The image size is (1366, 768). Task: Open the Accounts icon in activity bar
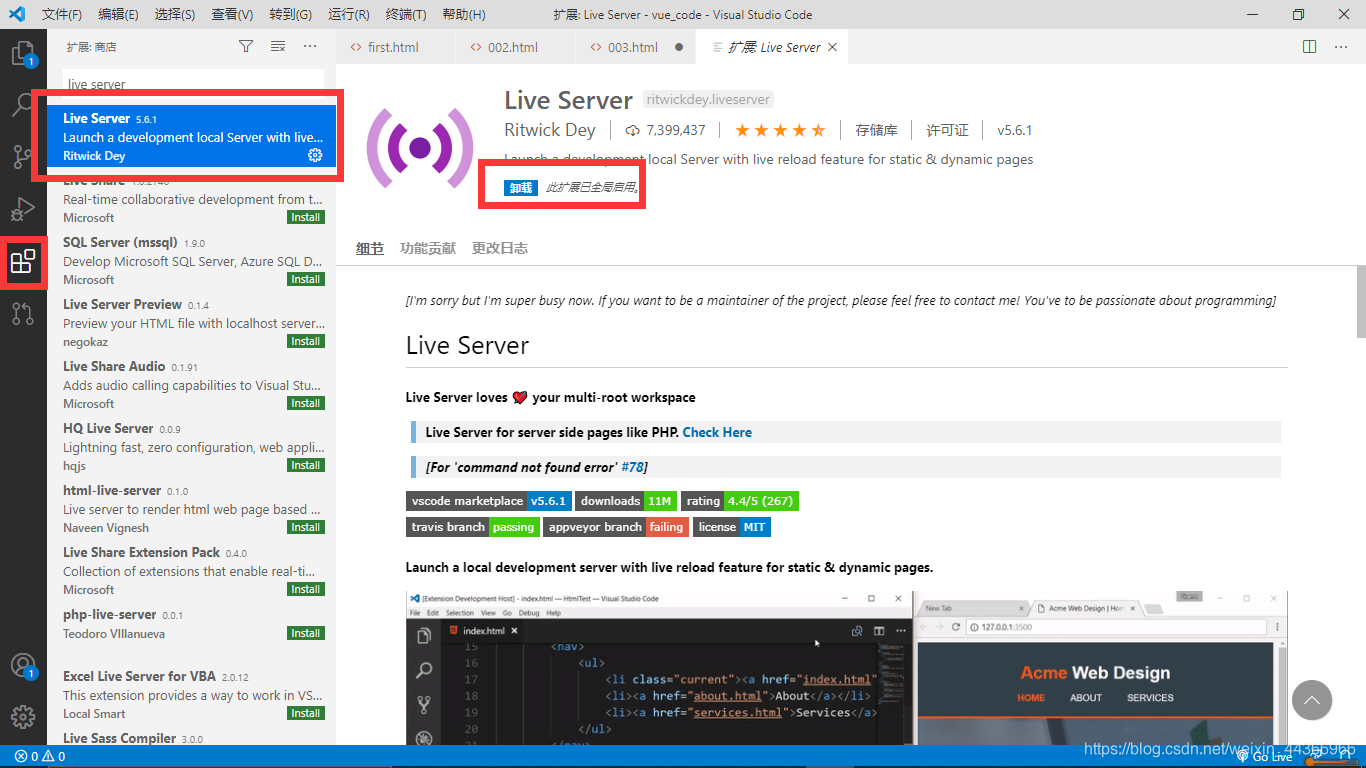tap(23, 665)
